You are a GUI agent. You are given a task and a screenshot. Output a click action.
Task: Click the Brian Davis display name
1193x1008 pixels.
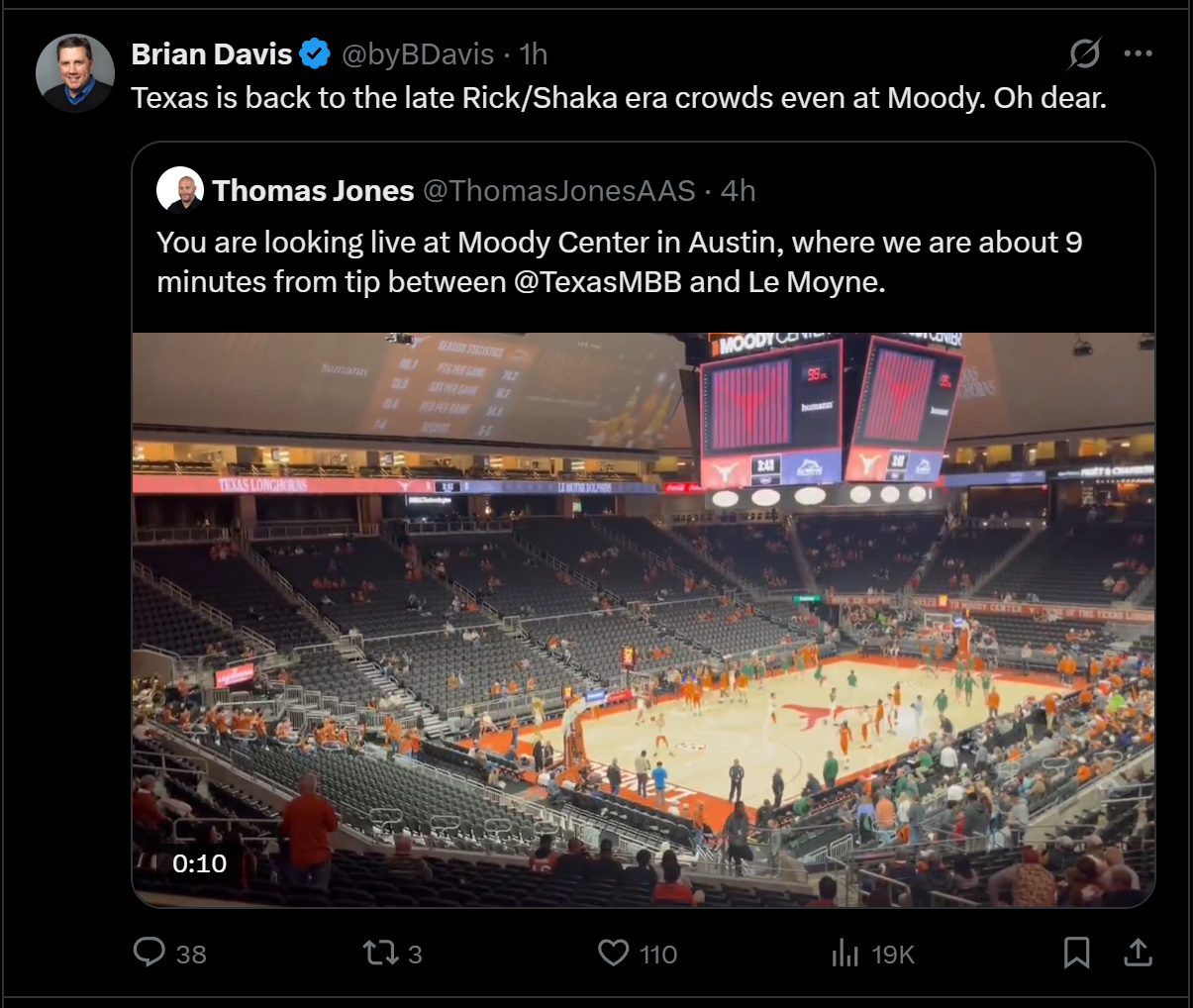[212, 54]
